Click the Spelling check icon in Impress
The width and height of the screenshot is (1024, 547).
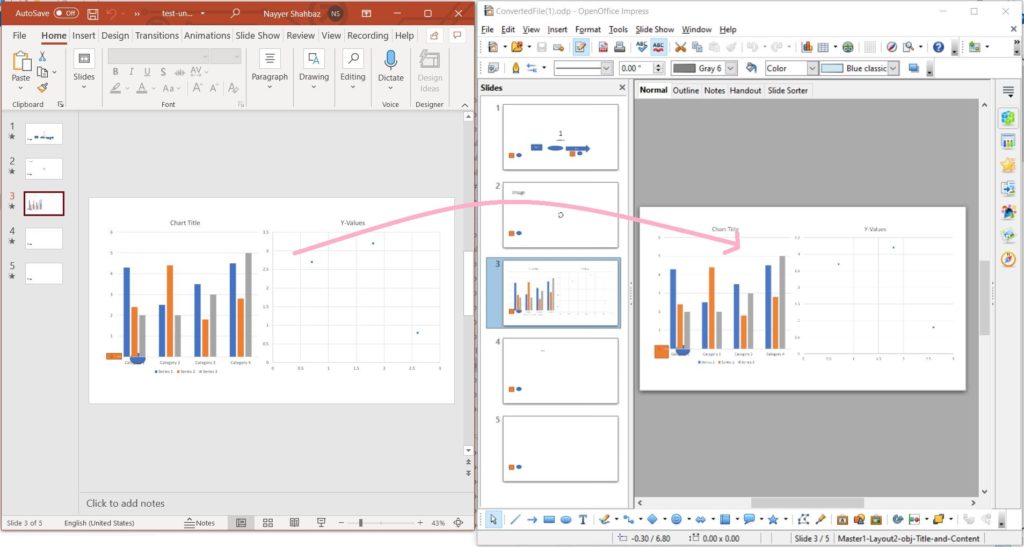(x=636, y=47)
